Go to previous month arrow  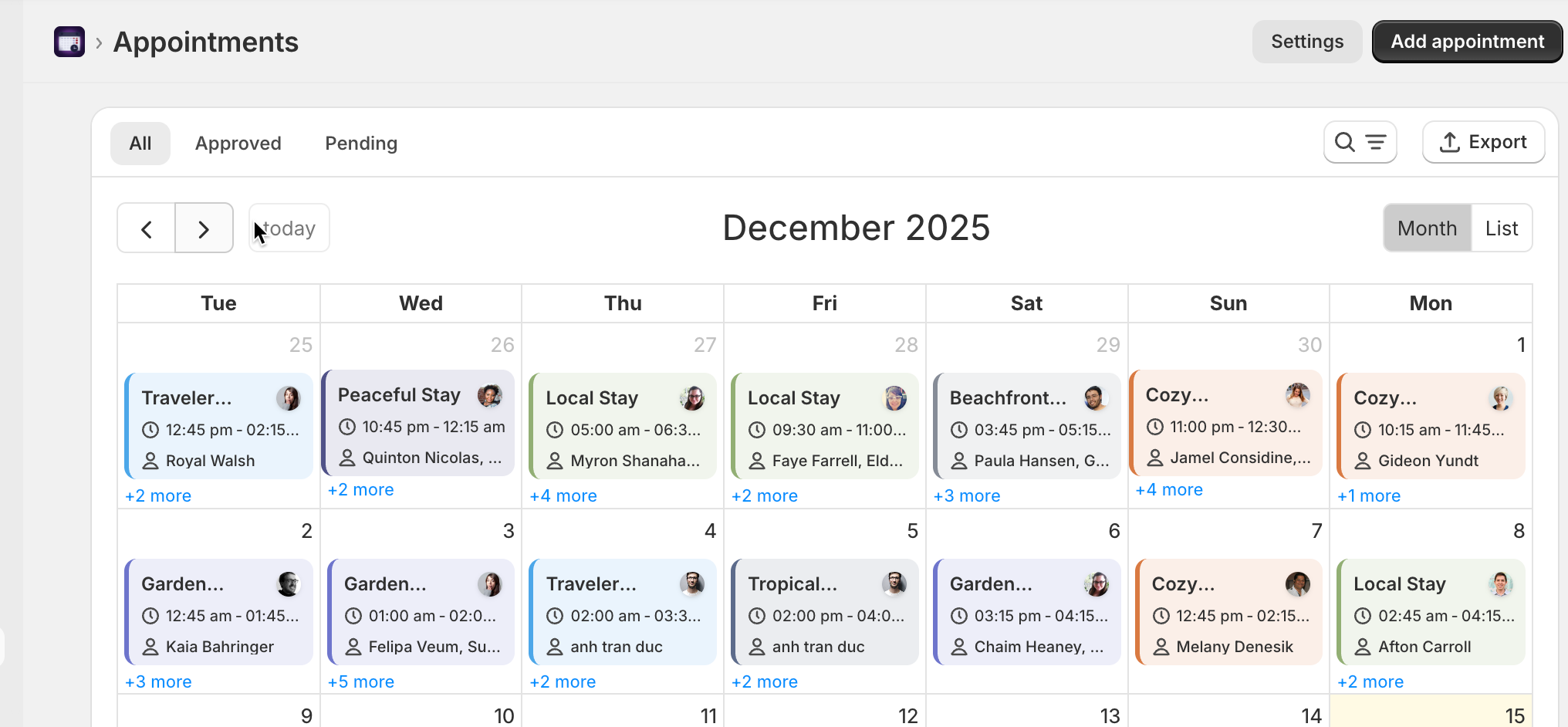point(147,228)
